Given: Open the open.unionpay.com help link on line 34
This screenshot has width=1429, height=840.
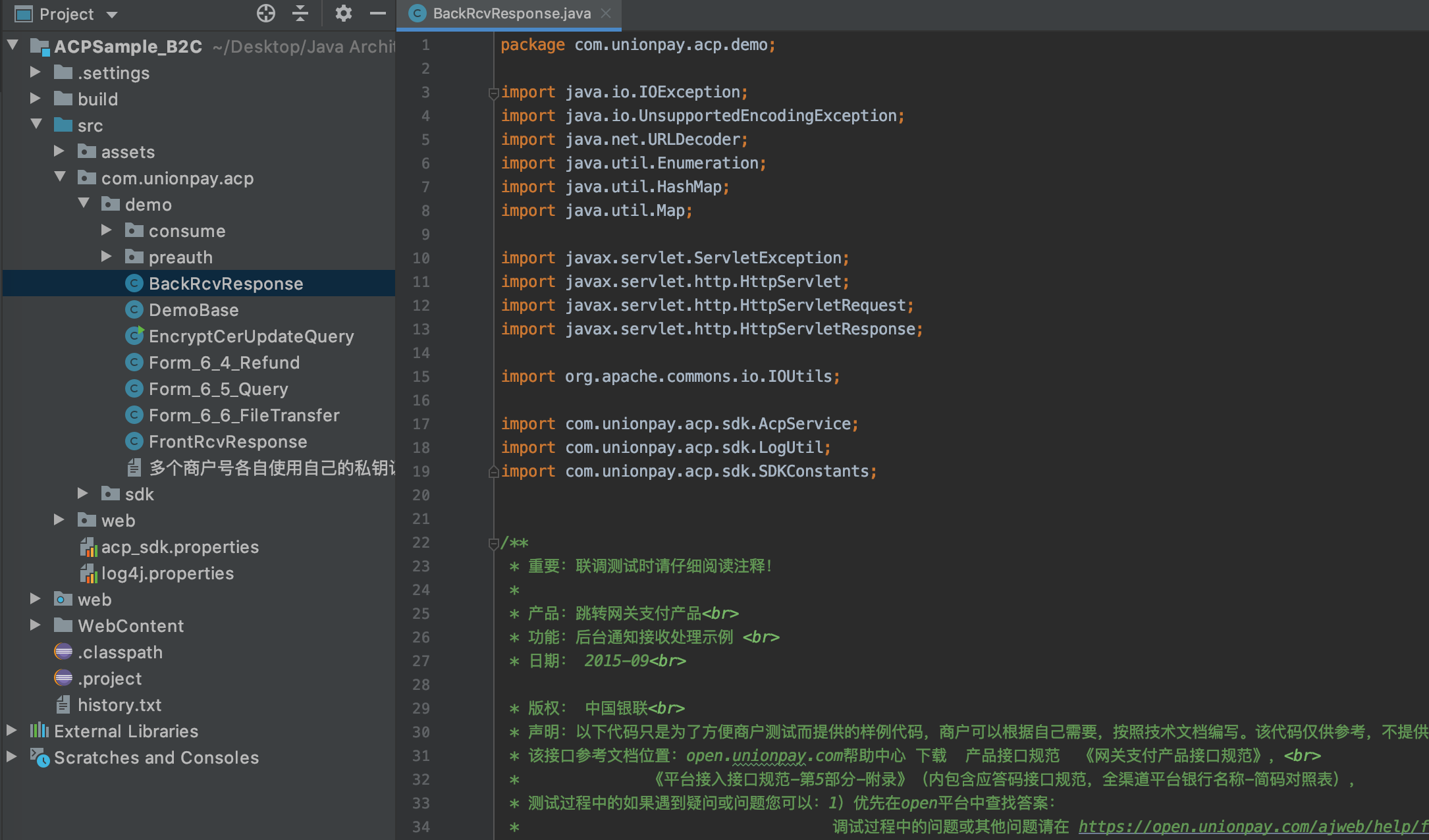Looking at the screenshot, I should pyautogui.click(x=1253, y=826).
